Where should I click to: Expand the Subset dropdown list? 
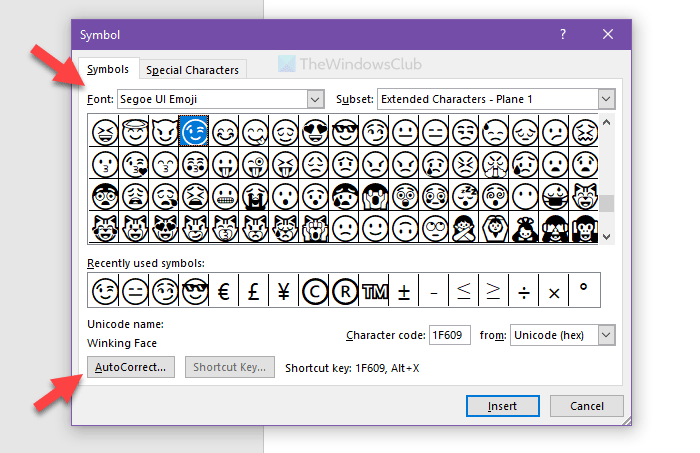click(605, 99)
